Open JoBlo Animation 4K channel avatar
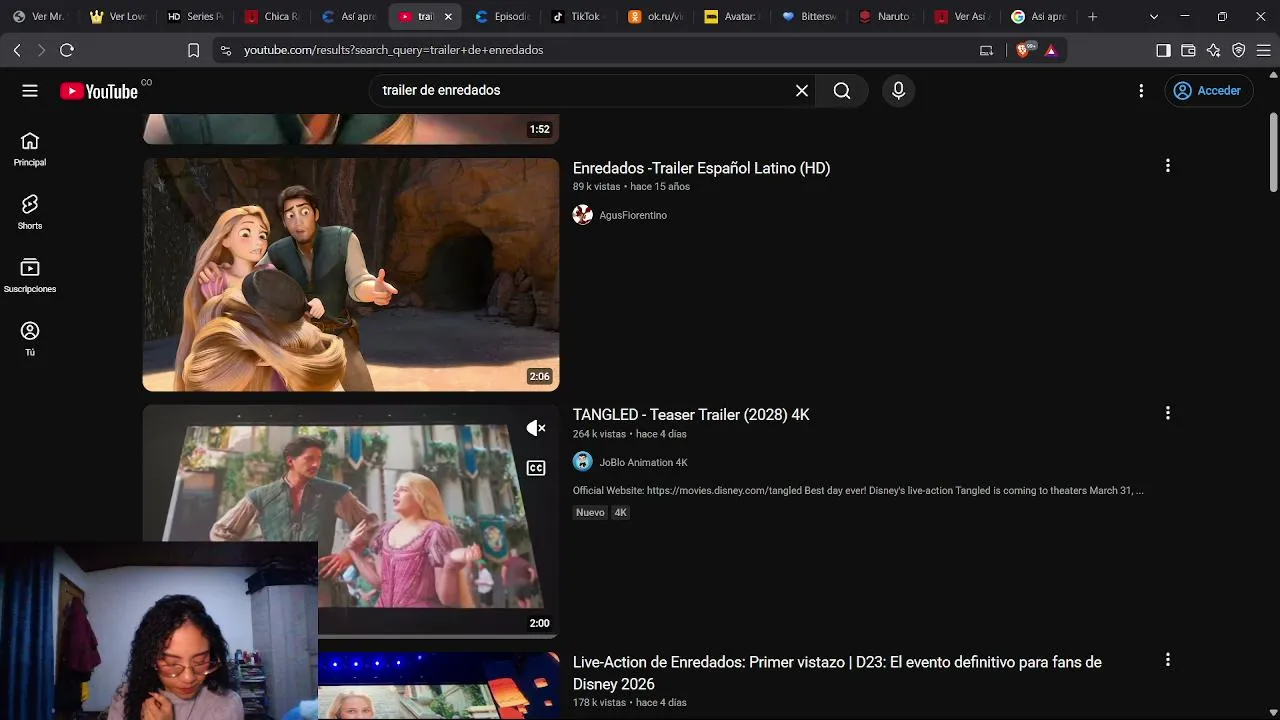Viewport: 1280px width, 720px height. point(582,462)
